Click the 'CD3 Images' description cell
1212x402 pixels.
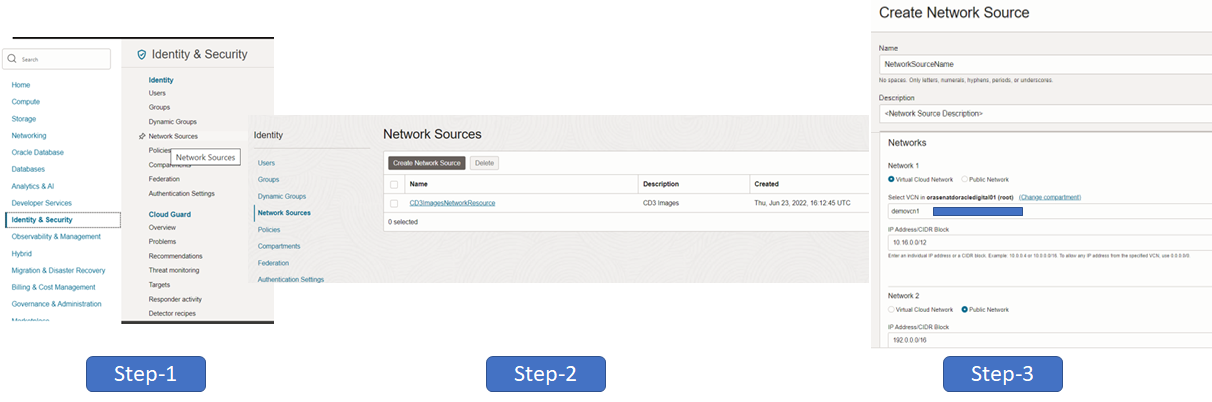(660, 203)
